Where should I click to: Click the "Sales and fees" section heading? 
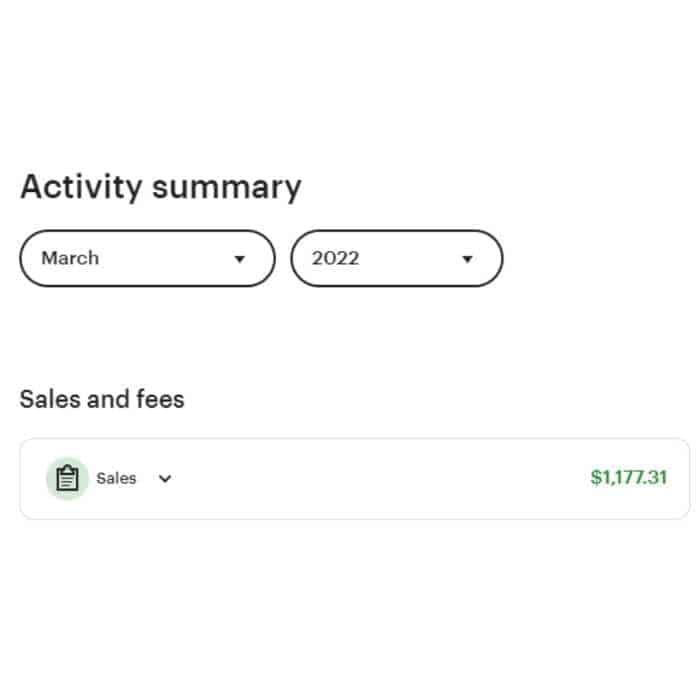tap(102, 399)
